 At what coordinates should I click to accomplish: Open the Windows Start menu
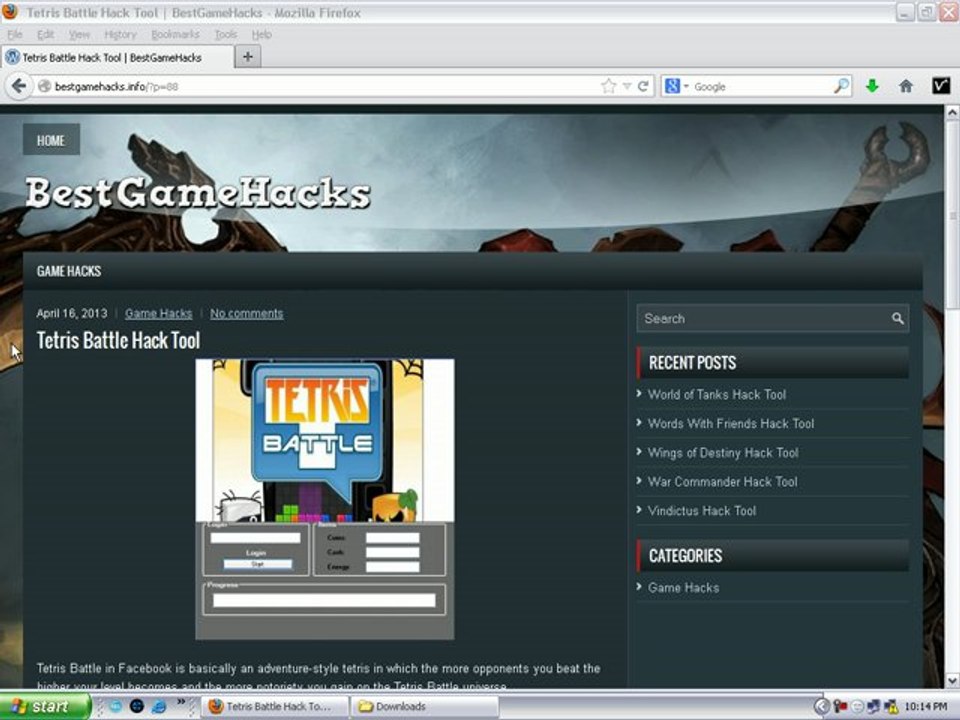44,707
